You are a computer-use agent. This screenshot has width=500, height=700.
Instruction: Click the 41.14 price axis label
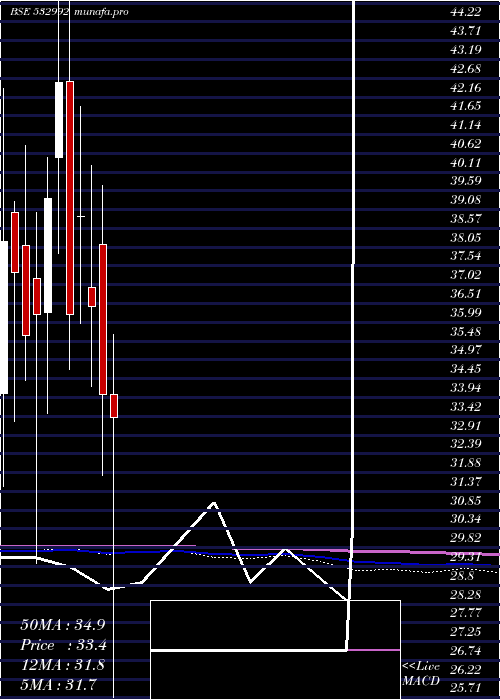466,125
